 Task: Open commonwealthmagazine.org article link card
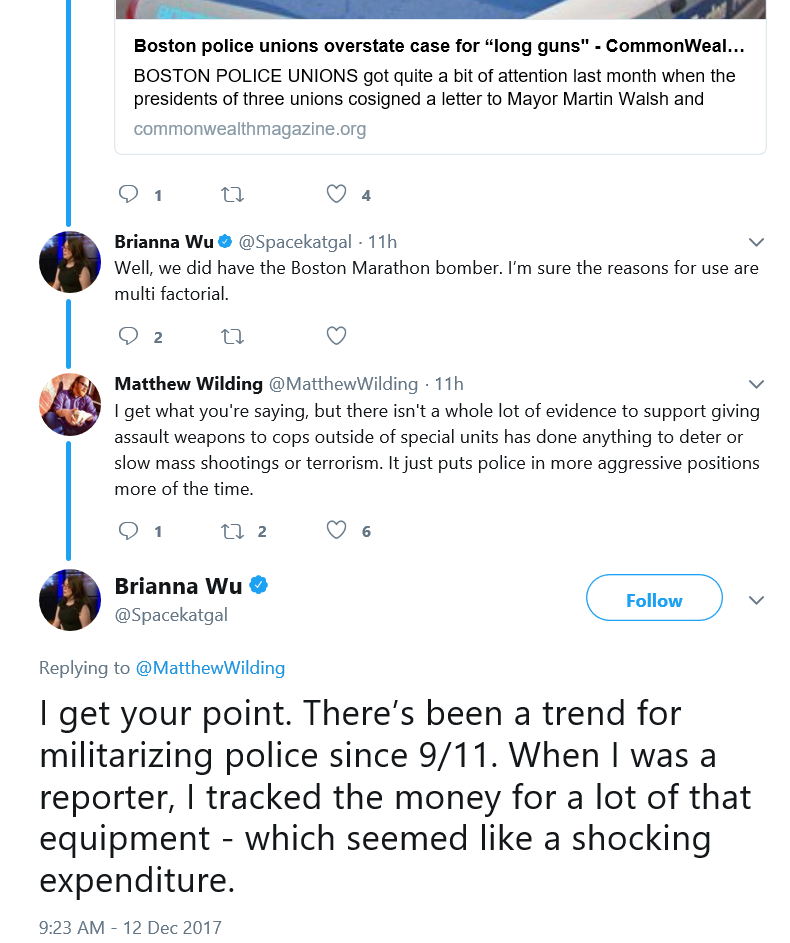[440, 85]
